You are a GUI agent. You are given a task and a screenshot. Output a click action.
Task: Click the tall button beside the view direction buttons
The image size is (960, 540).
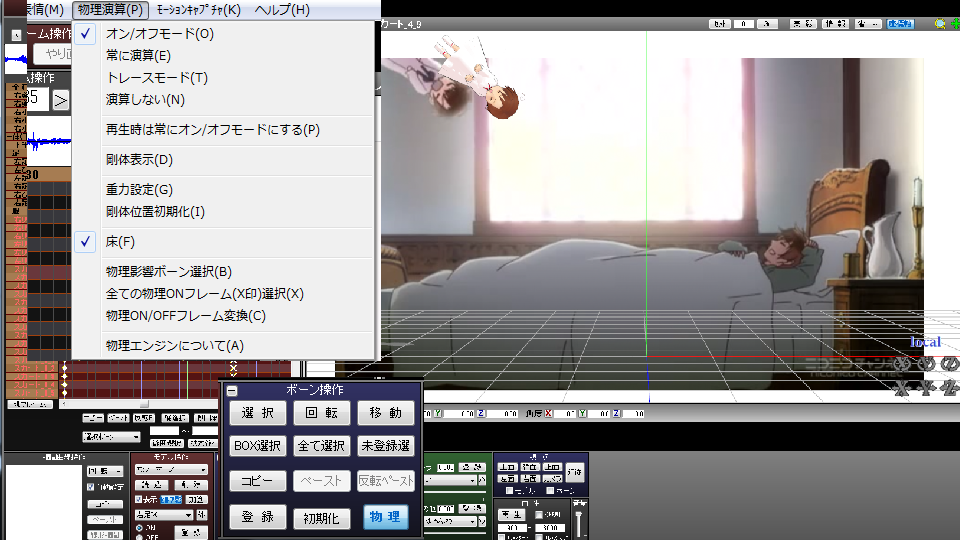tap(574, 472)
